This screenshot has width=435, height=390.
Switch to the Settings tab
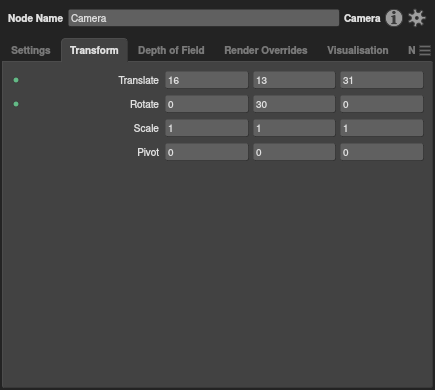pyautogui.click(x=31, y=50)
